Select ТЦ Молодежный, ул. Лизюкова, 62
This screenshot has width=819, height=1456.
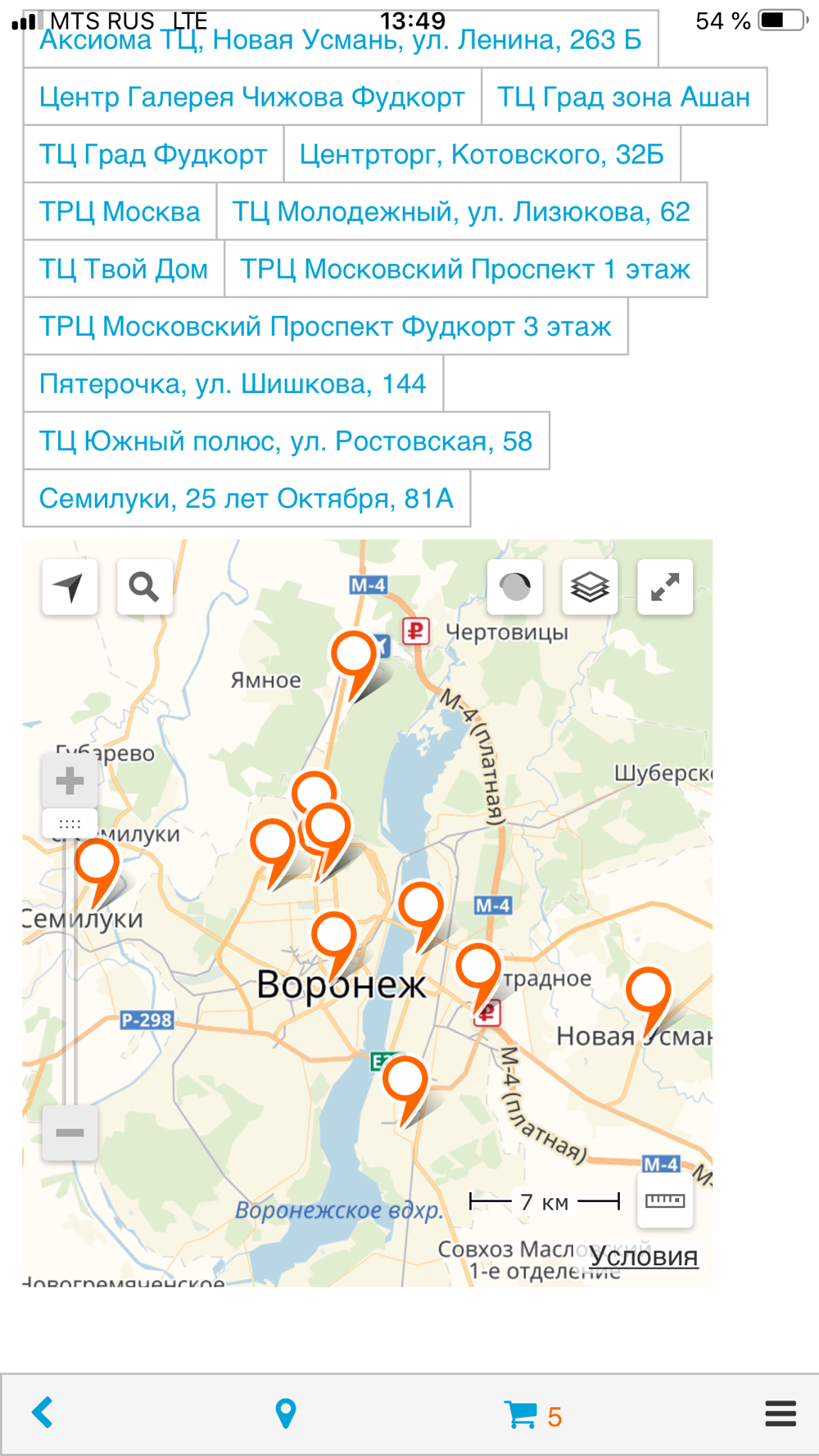coord(461,211)
